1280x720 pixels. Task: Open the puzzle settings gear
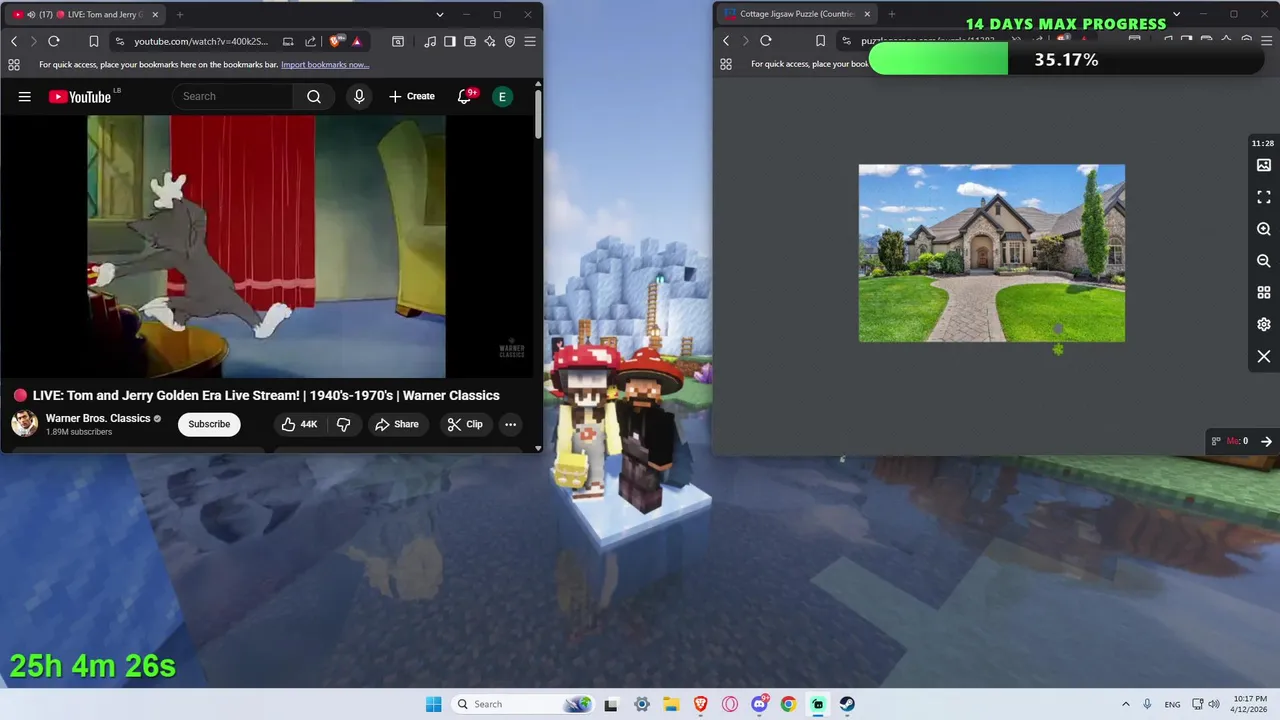tap(1264, 325)
